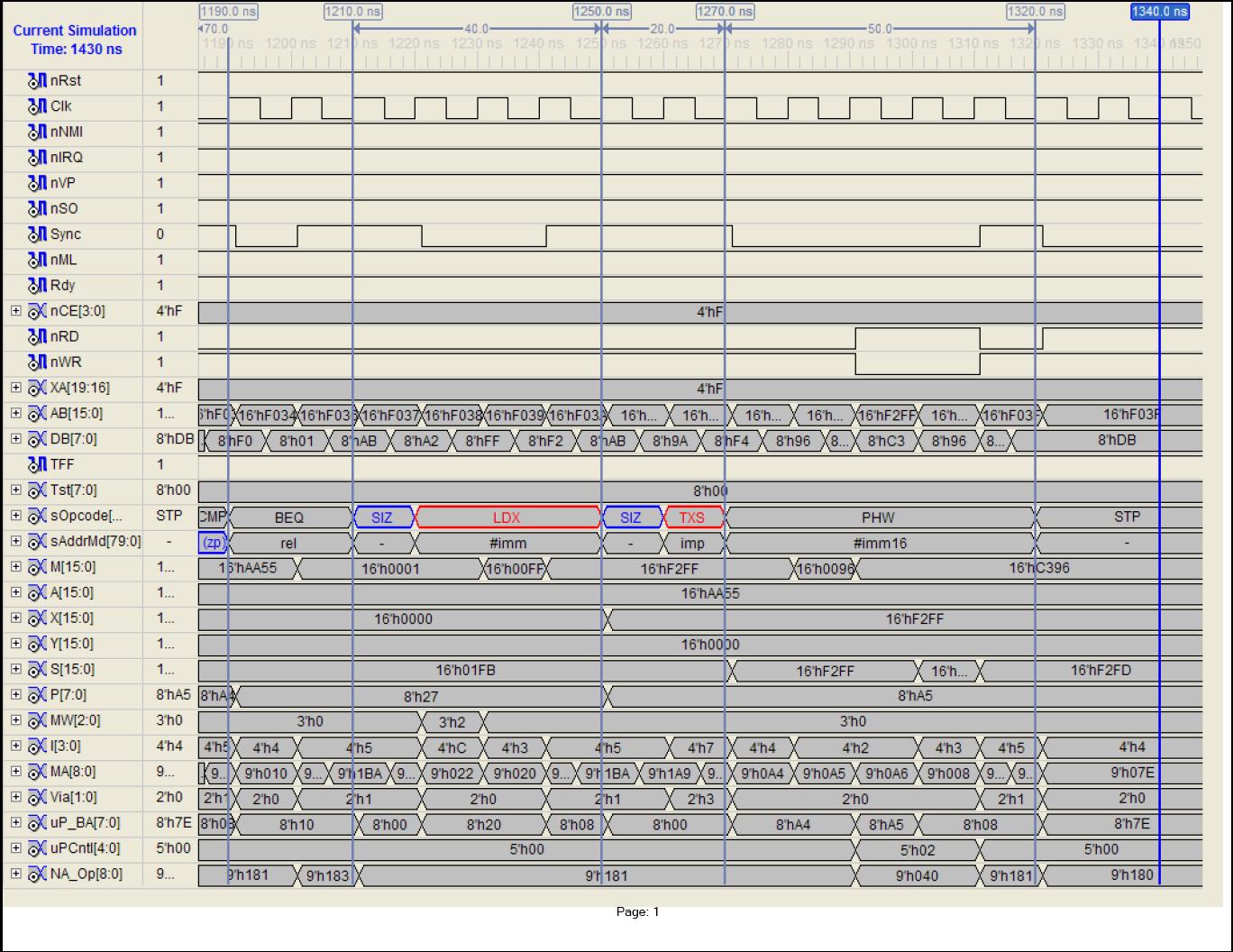
Task: Expand the nCE[3:0] bus
Action: (15, 311)
